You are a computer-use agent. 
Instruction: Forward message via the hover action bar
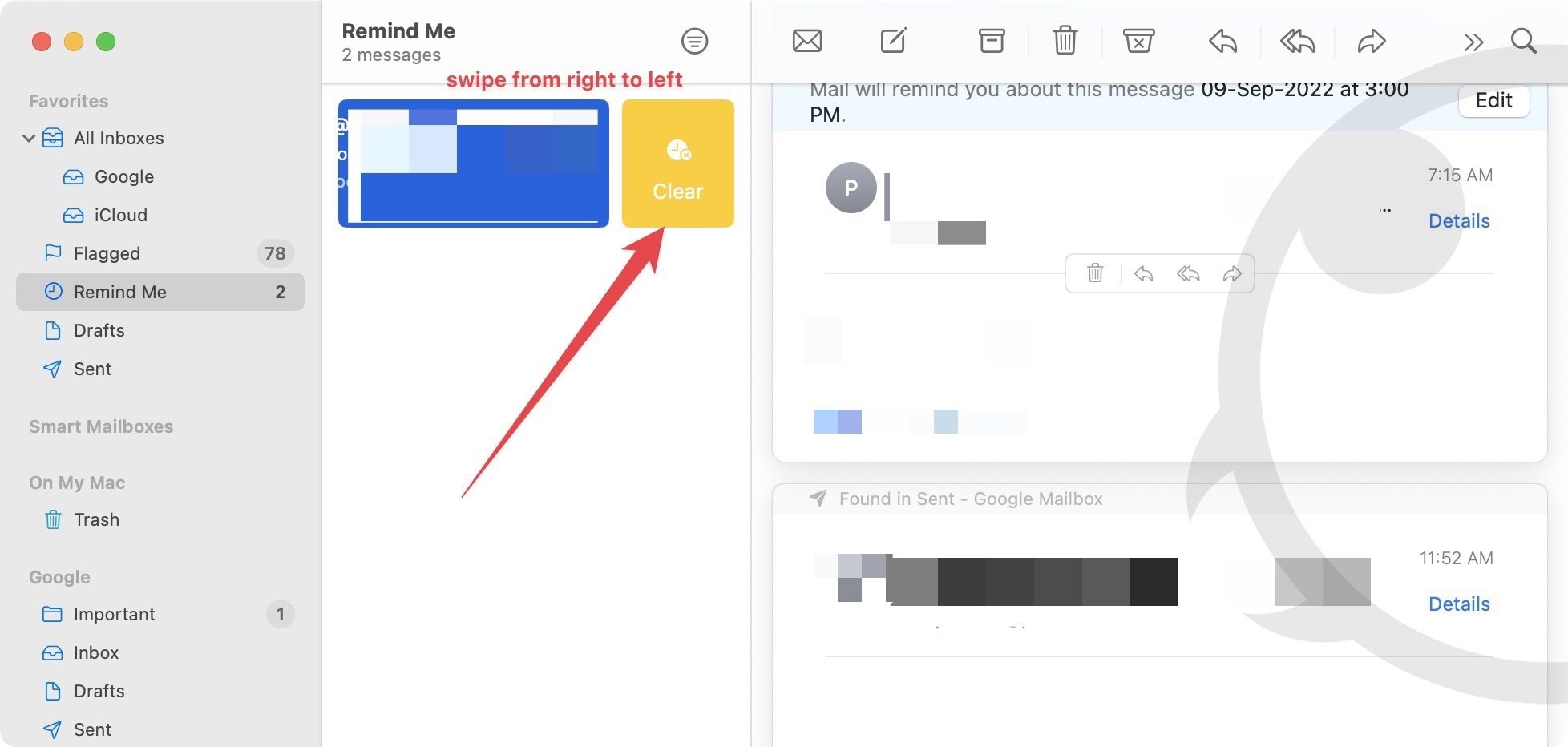pyautogui.click(x=1232, y=273)
